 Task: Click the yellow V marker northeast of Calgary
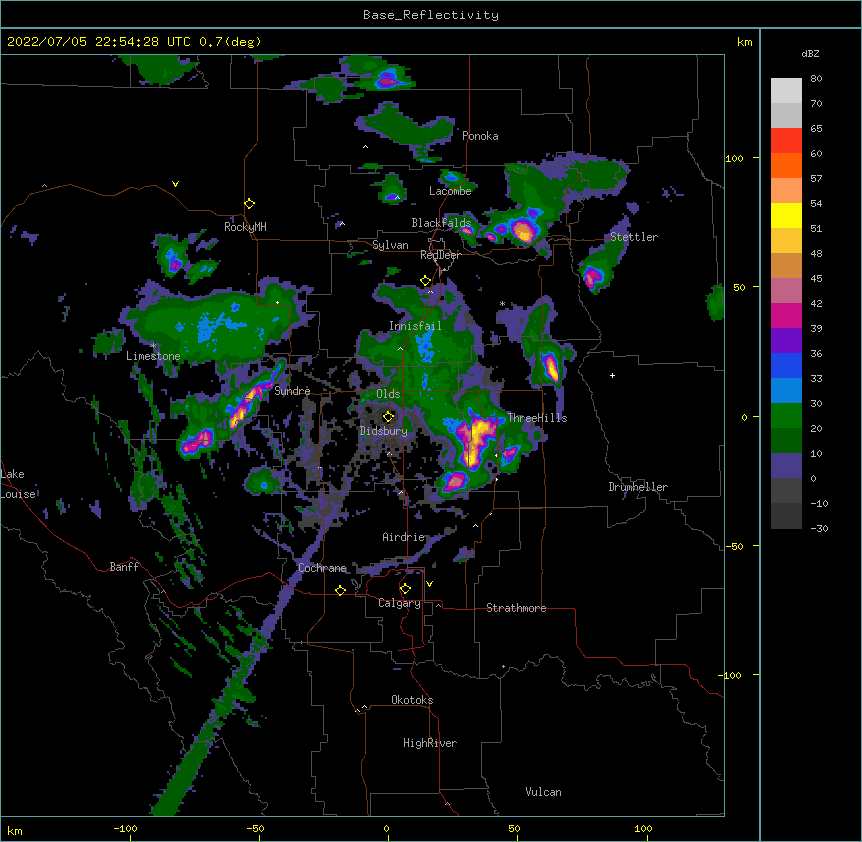point(429,584)
